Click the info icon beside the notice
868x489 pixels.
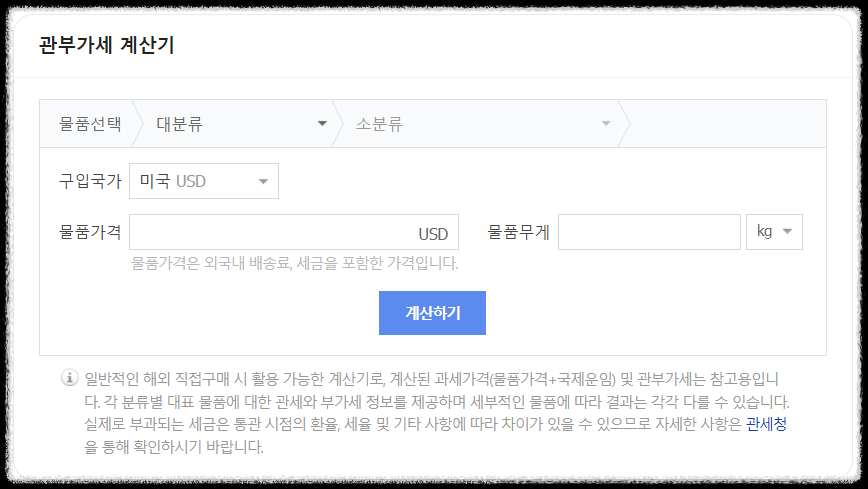[x=69, y=378]
